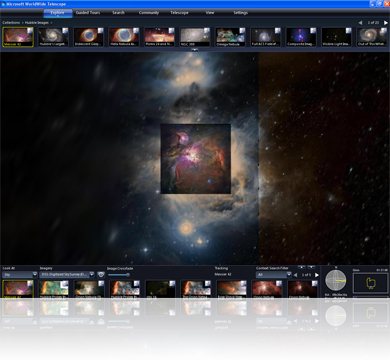Open the Look At dropdown
Viewport: 390px width, 360px height.
pos(20,275)
